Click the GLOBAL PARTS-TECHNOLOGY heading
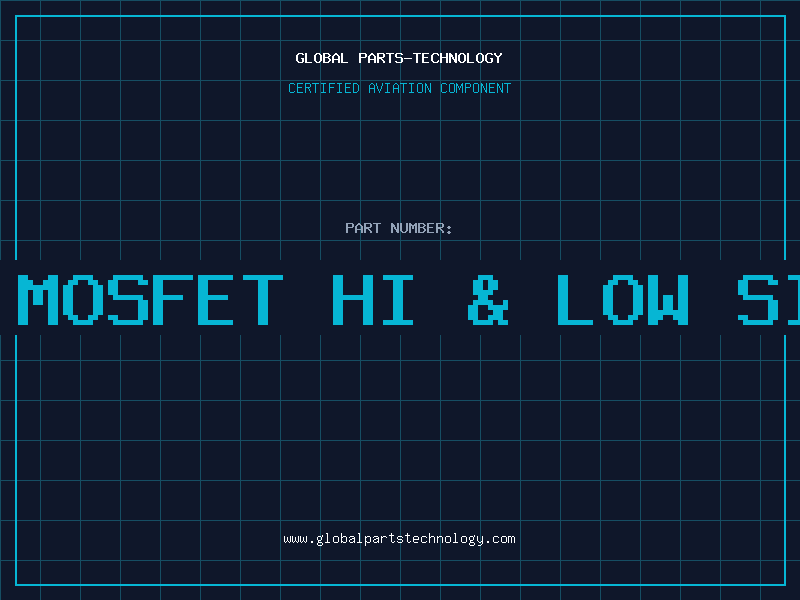Viewport: 800px width, 600px height. [x=399, y=58]
